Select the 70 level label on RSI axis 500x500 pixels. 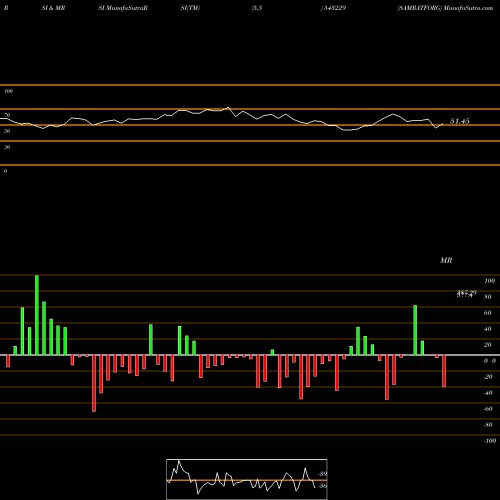pos(7,115)
